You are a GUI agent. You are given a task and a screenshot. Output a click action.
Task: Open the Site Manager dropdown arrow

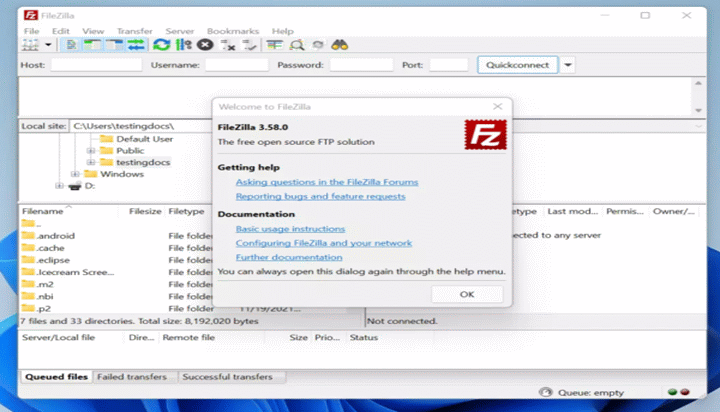click(x=48, y=45)
